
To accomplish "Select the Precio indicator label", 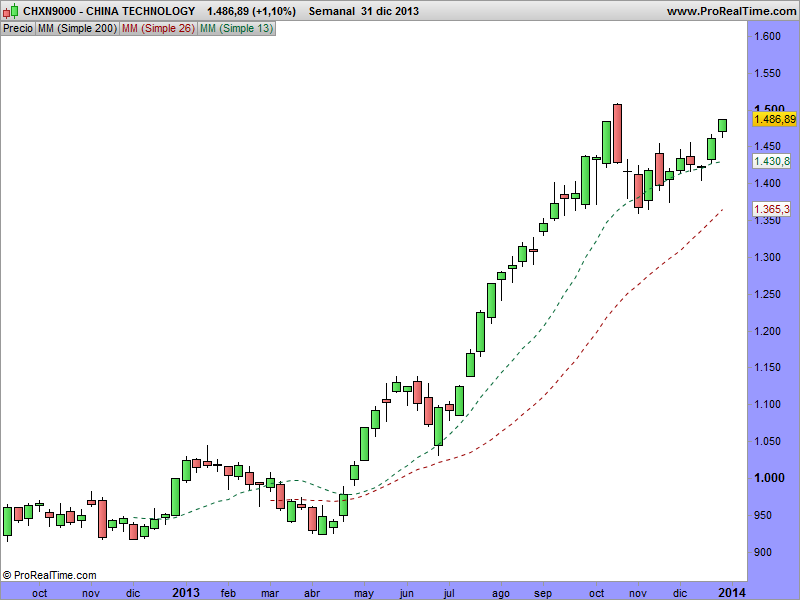I will click(17, 29).
